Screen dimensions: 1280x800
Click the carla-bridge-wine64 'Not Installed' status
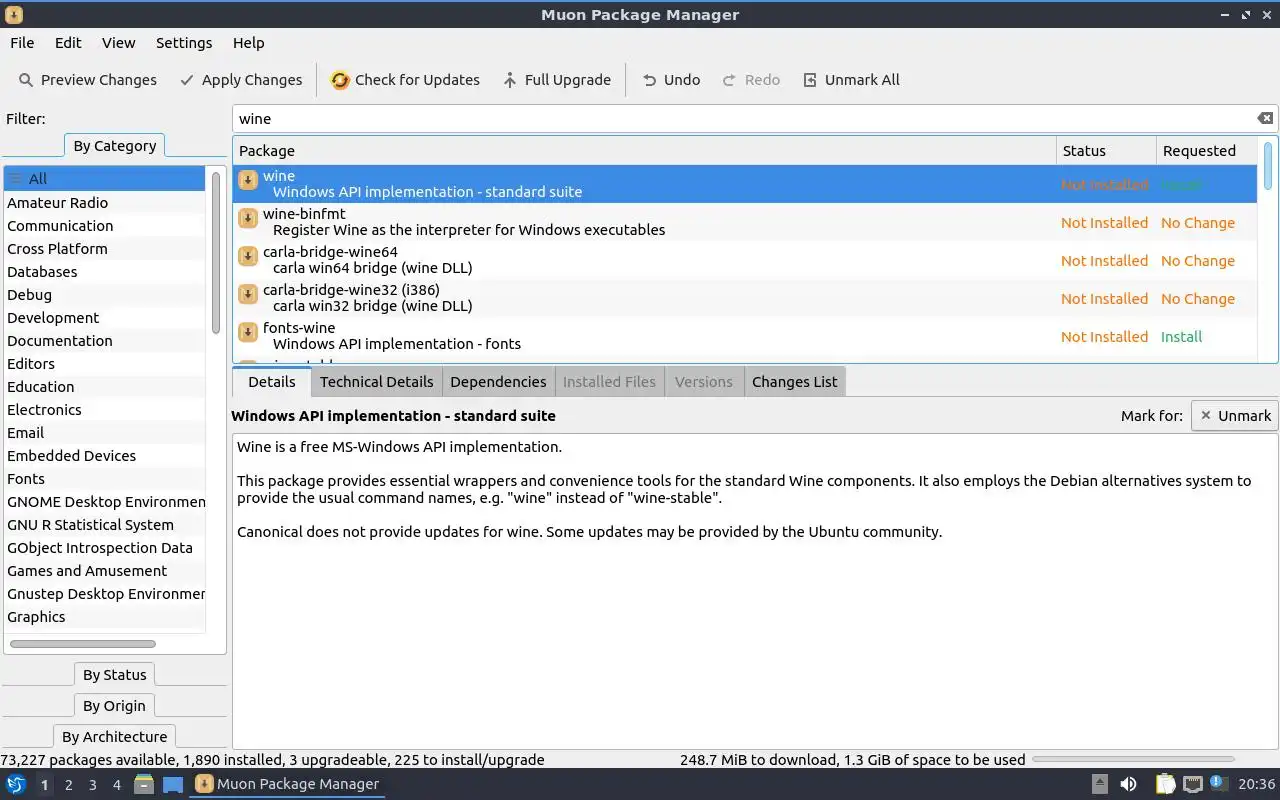point(1104,261)
